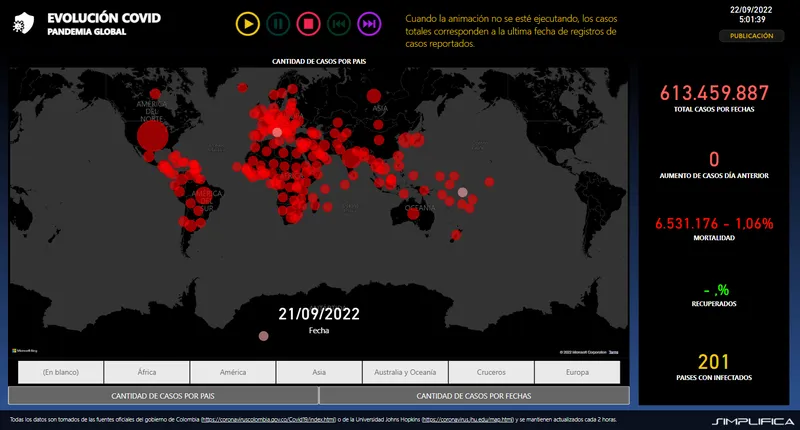The height and width of the screenshot is (430, 800).
Task: Click the purple skip-forward icon
Action: click(x=369, y=24)
